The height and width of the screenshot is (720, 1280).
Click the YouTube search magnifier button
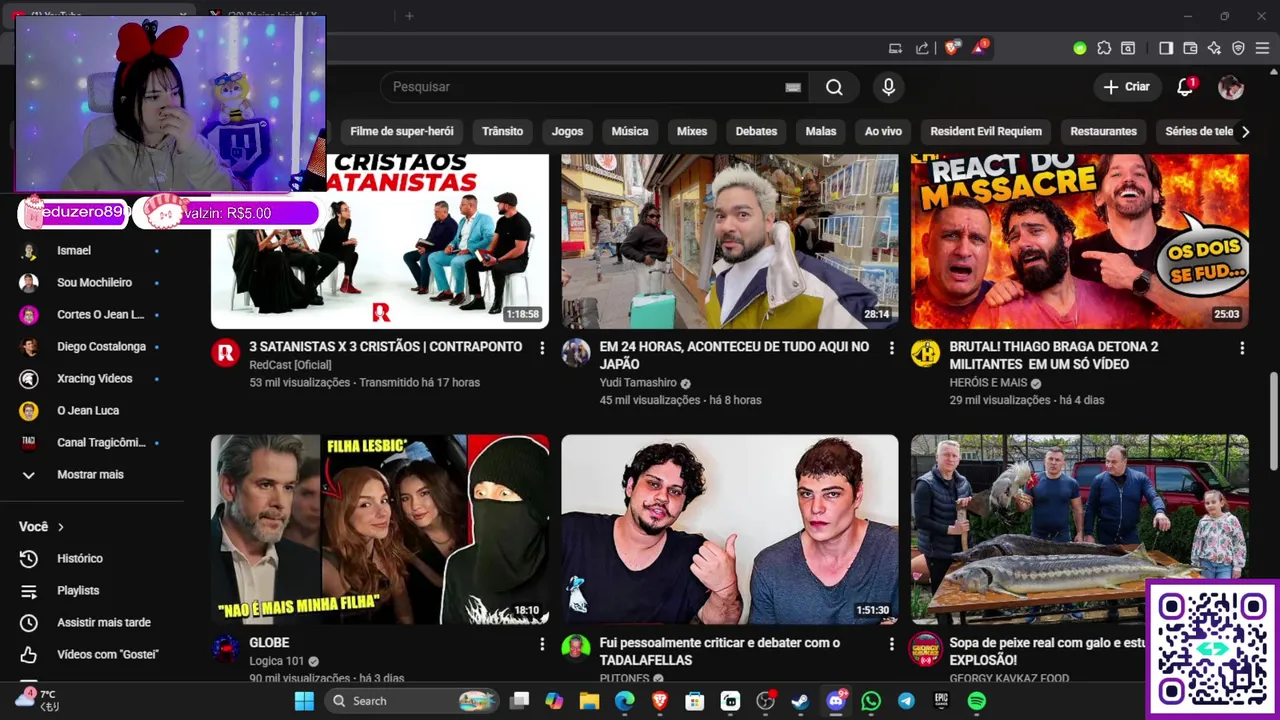[834, 87]
